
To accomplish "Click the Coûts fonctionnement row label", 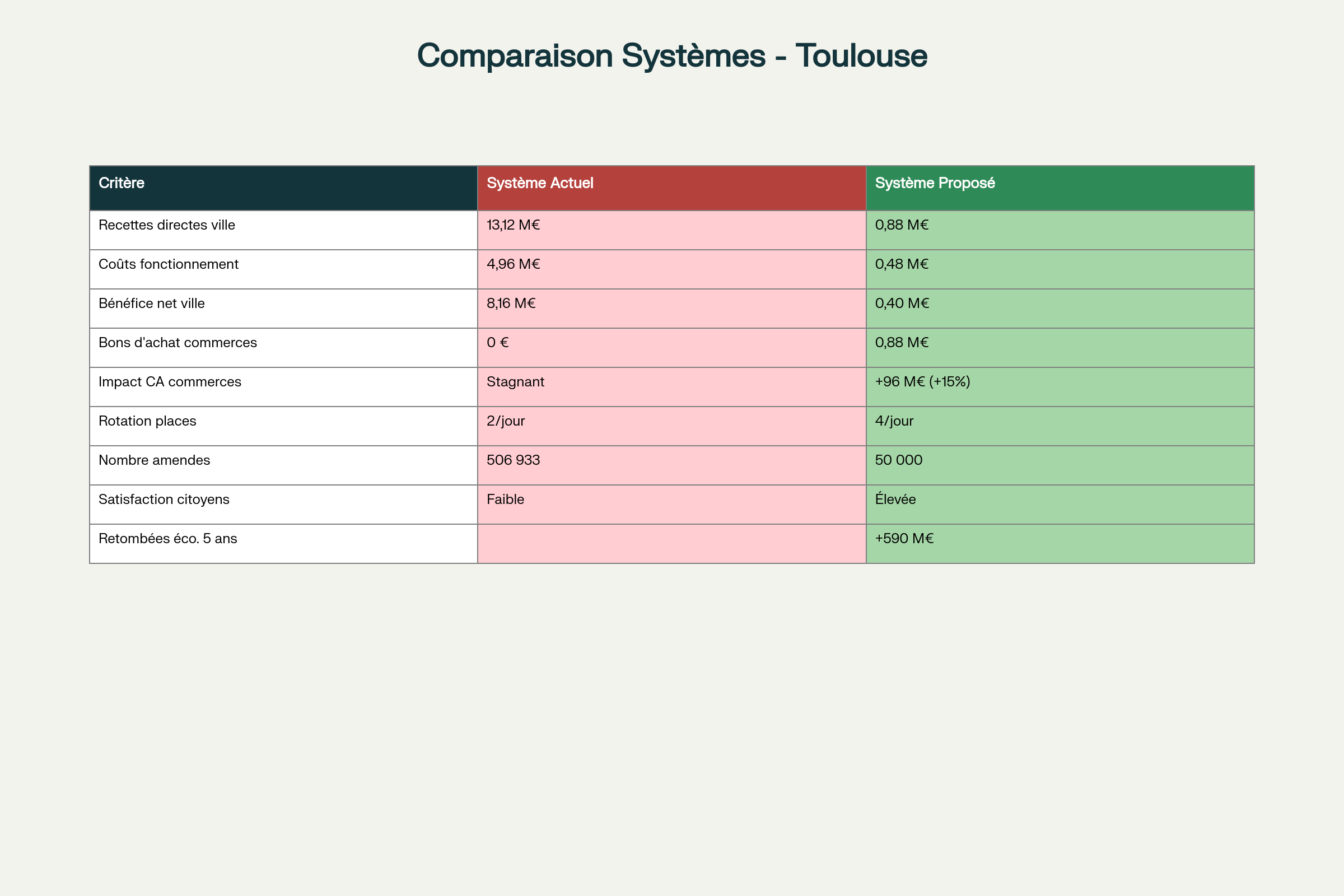I will [169, 264].
